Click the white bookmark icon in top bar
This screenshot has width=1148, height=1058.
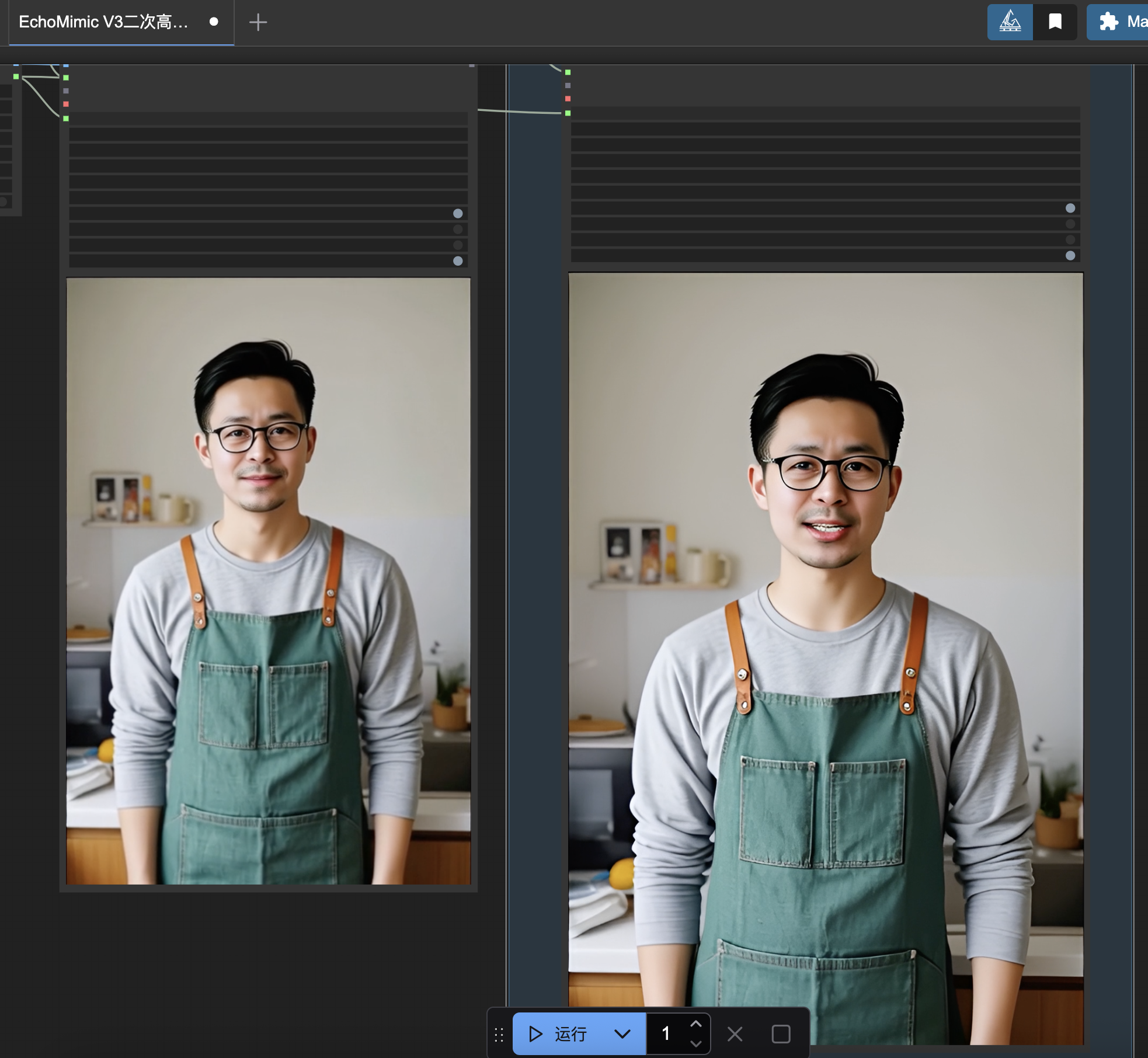coord(1055,22)
